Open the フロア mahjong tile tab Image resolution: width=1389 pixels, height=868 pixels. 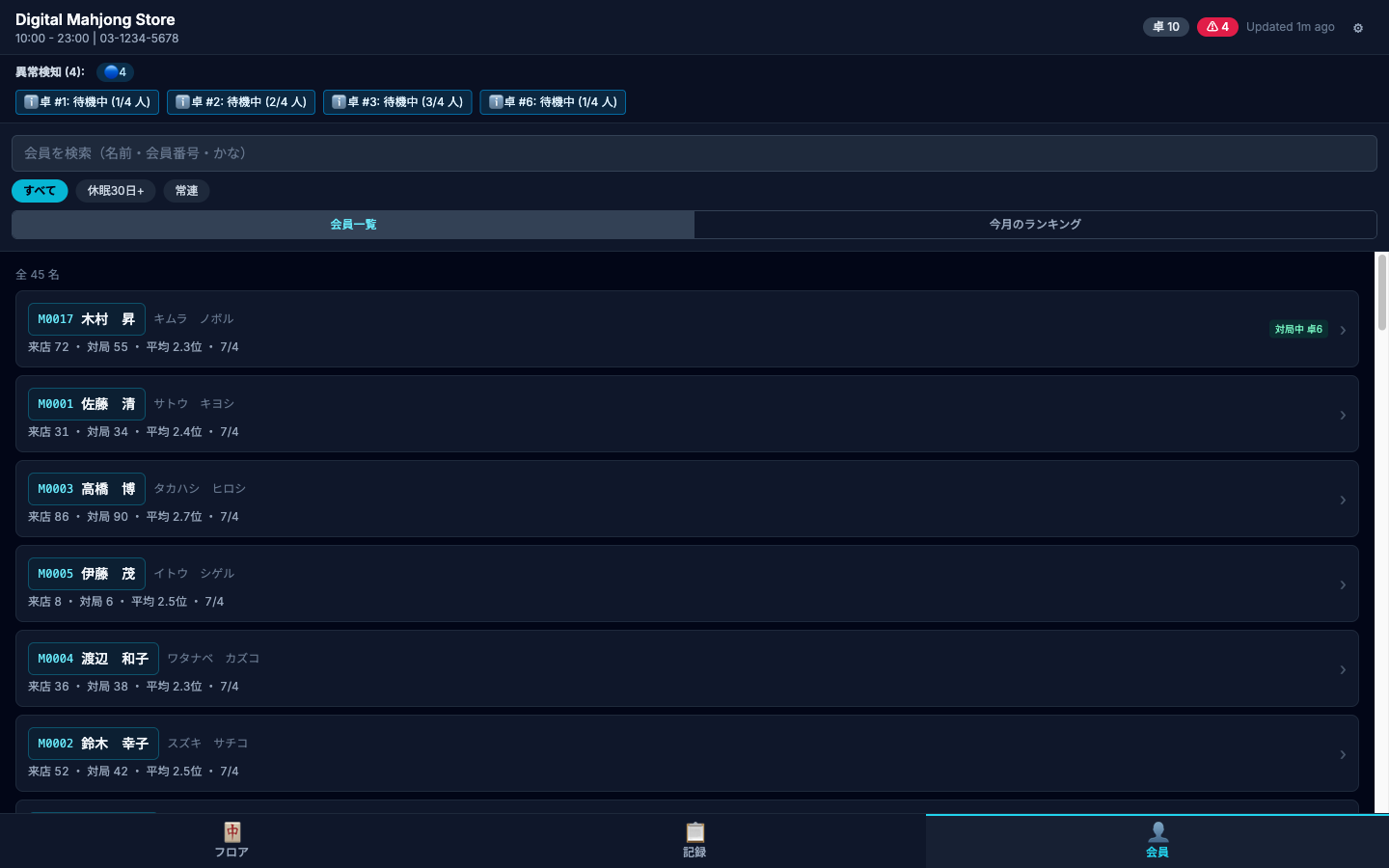231,841
